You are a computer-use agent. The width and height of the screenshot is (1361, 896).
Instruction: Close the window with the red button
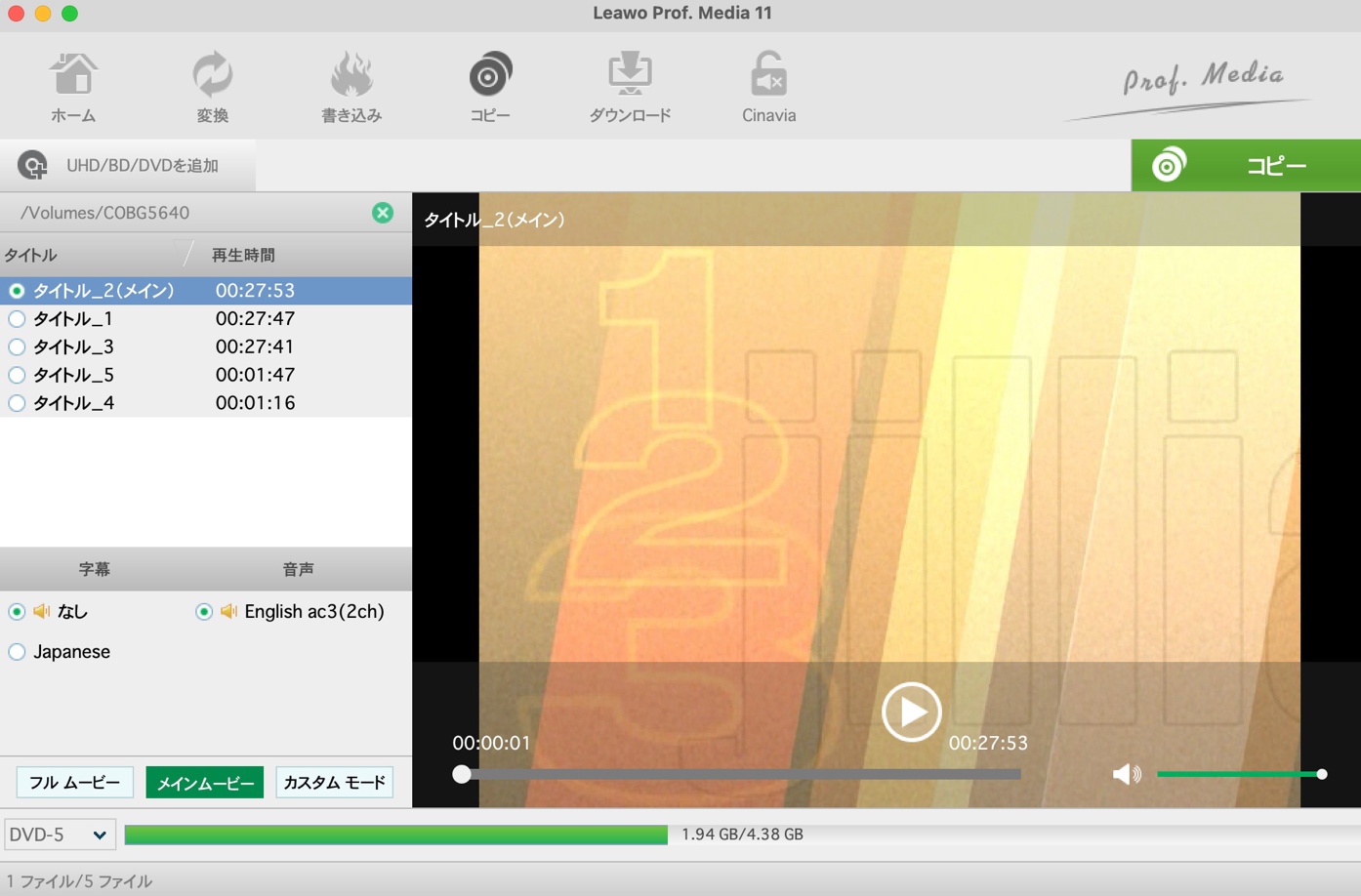click(x=16, y=14)
